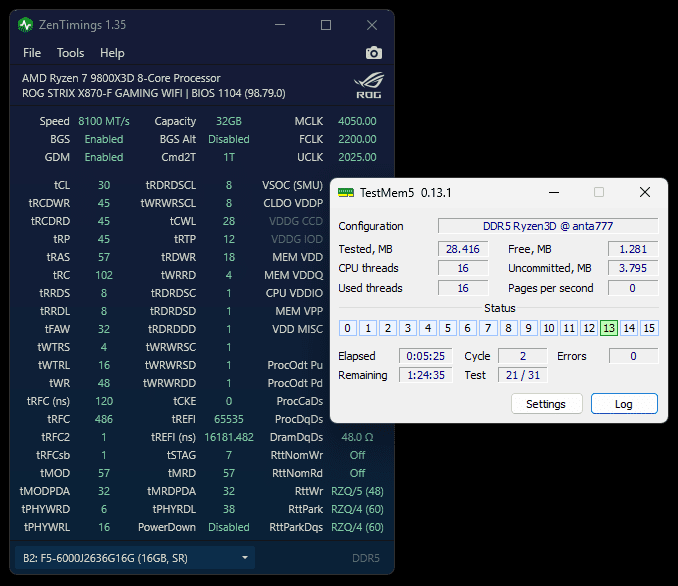The image size is (678, 586).
Task: Click the ROG logo in ZenTimings
Action: pyautogui.click(x=368, y=85)
